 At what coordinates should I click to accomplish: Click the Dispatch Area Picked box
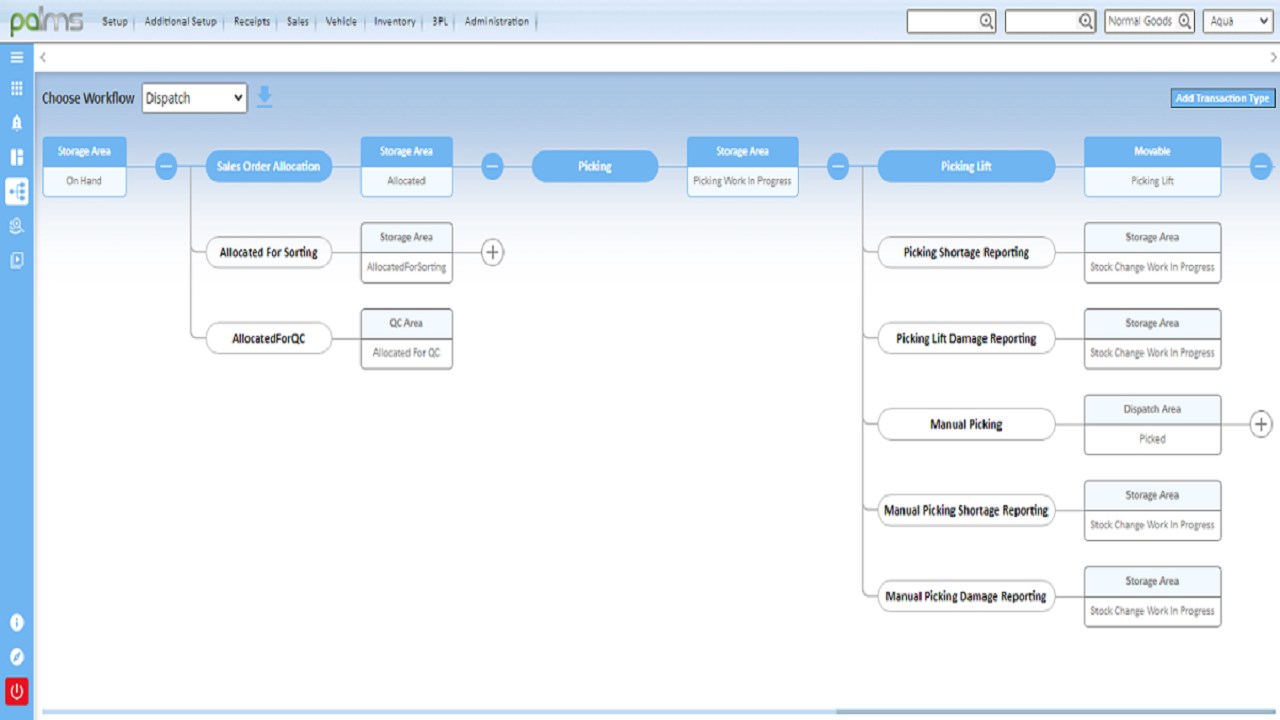pyautogui.click(x=1152, y=424)
